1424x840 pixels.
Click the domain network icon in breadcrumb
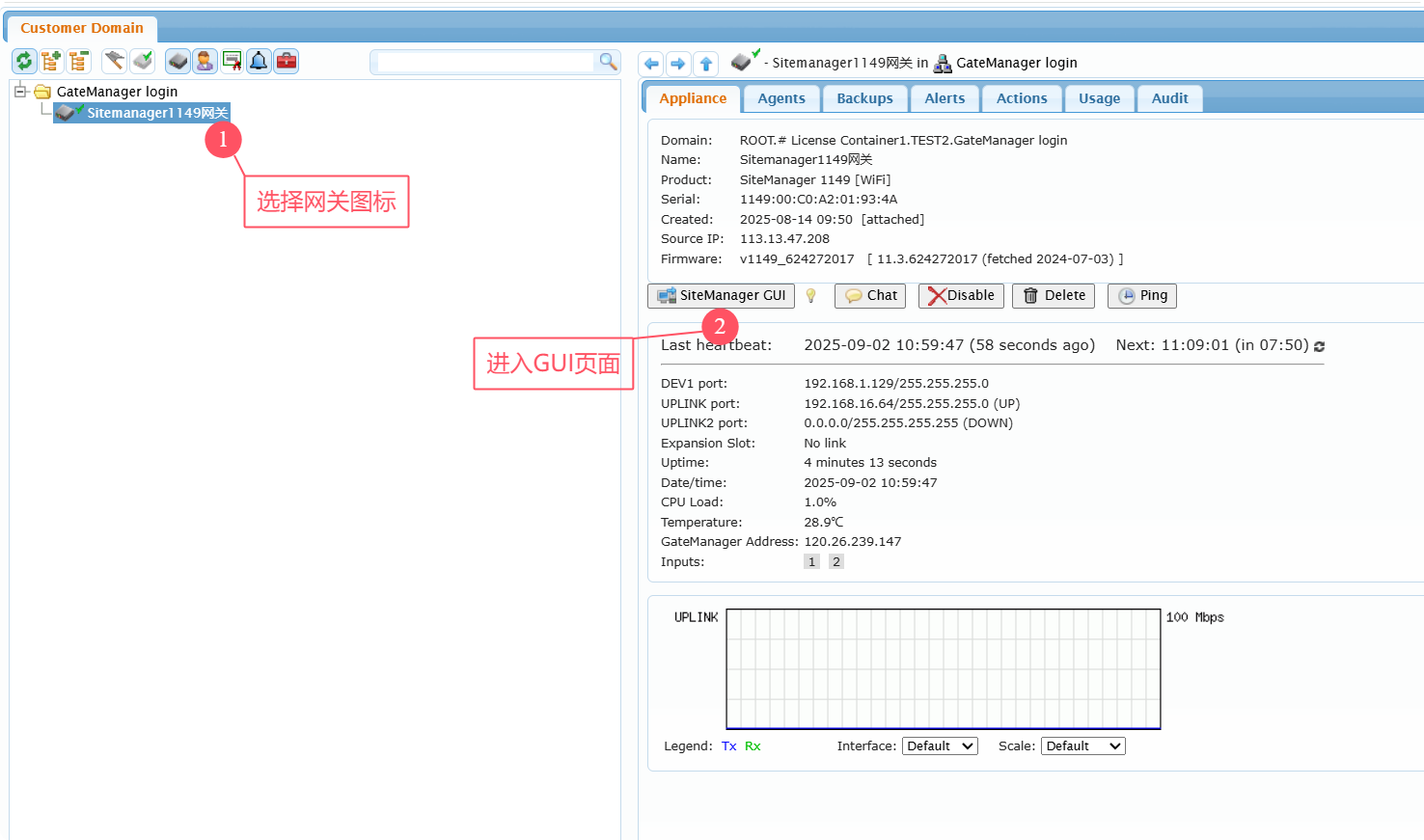coord(943,64)
